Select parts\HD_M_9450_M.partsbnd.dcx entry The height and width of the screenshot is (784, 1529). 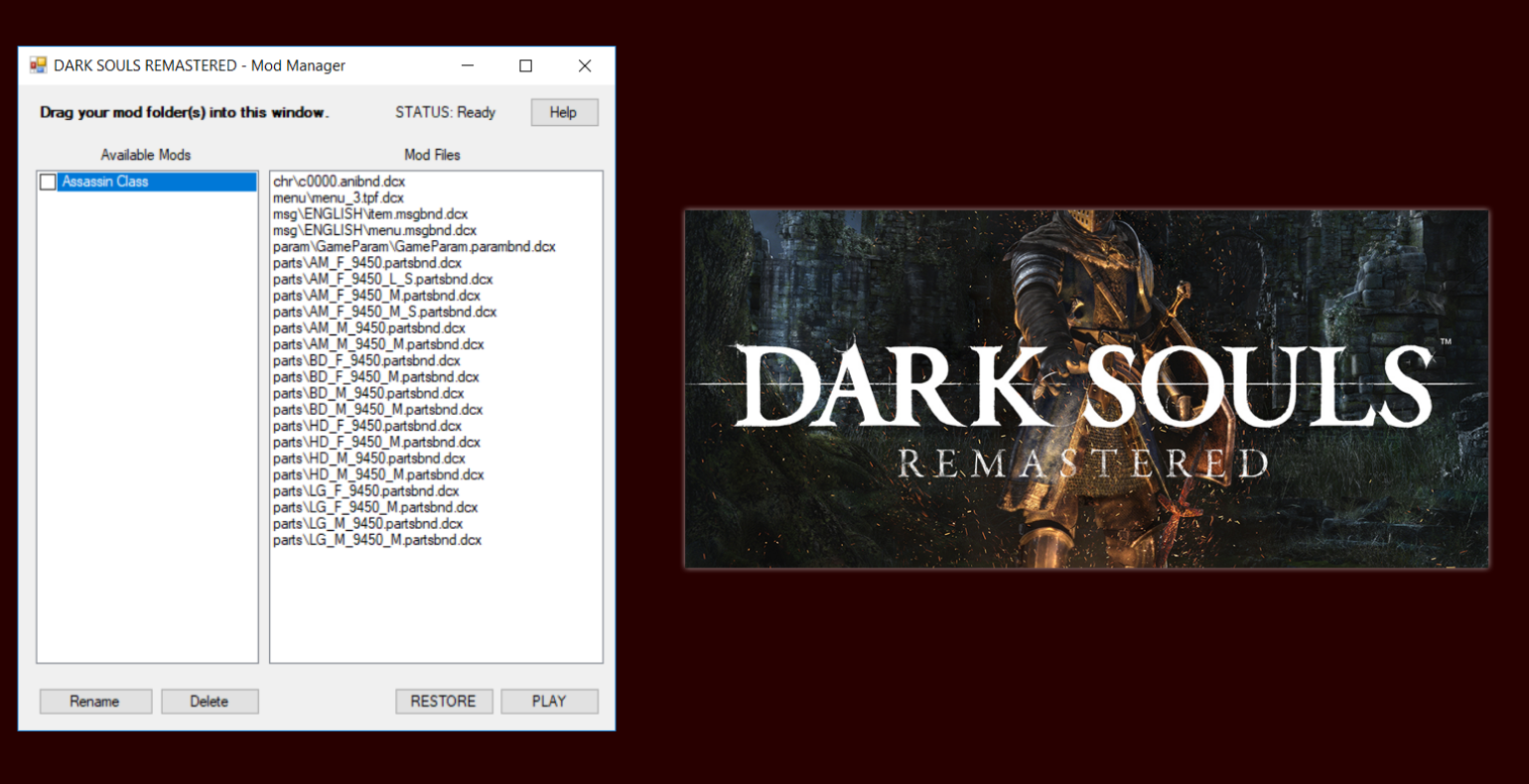pyautogui.click(x=378, y=474)
